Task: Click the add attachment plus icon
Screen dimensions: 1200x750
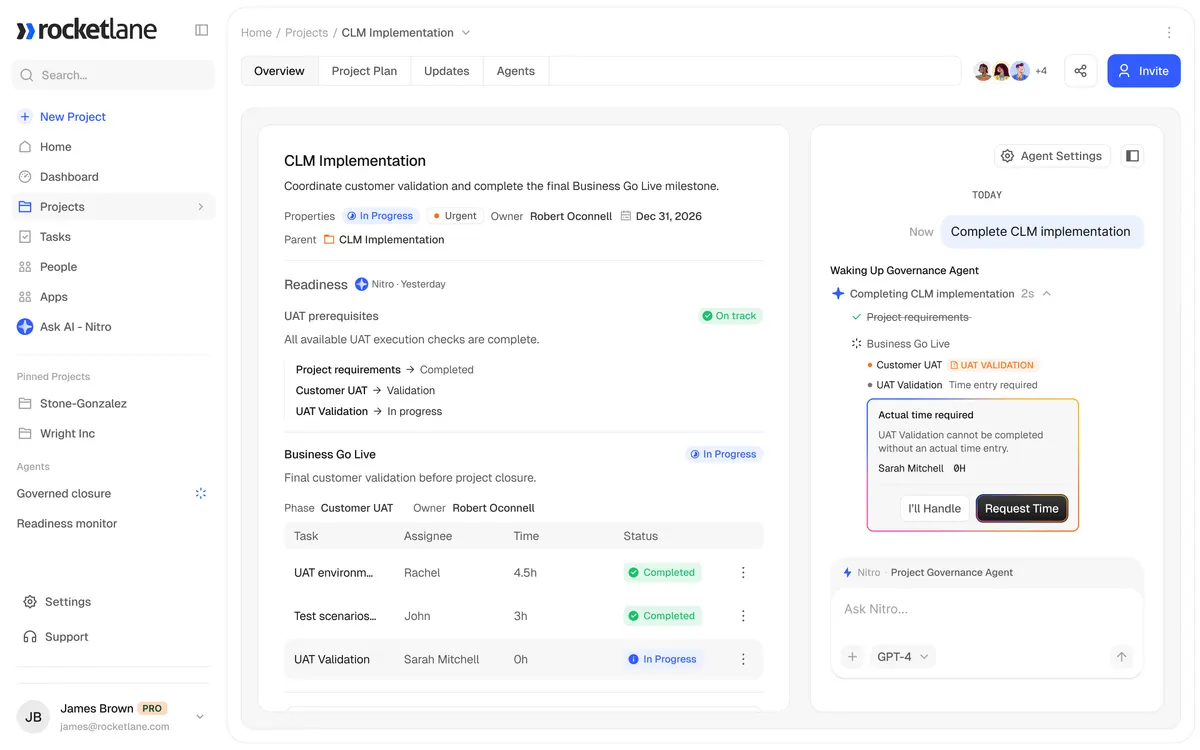Action: coord(853,657)
